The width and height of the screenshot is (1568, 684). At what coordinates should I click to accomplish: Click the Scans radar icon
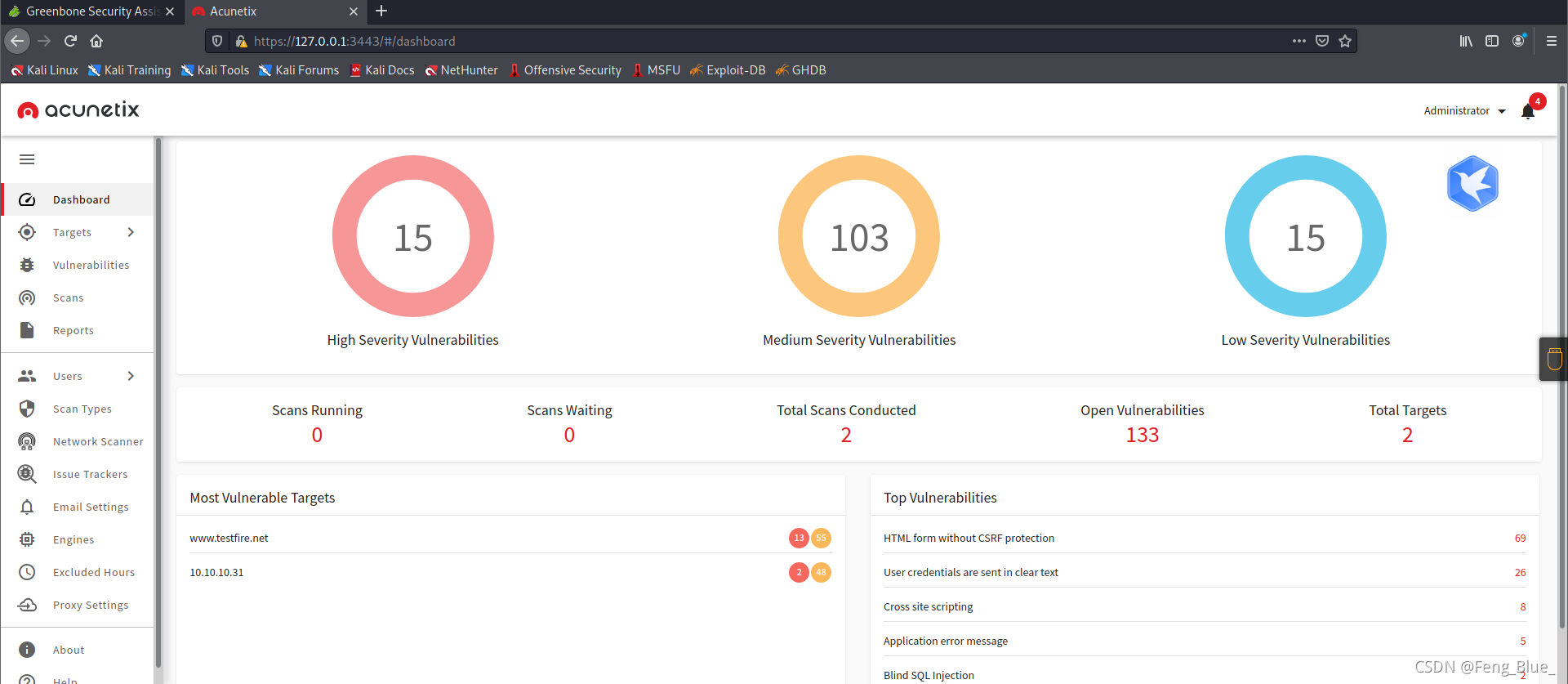[27, 297]
